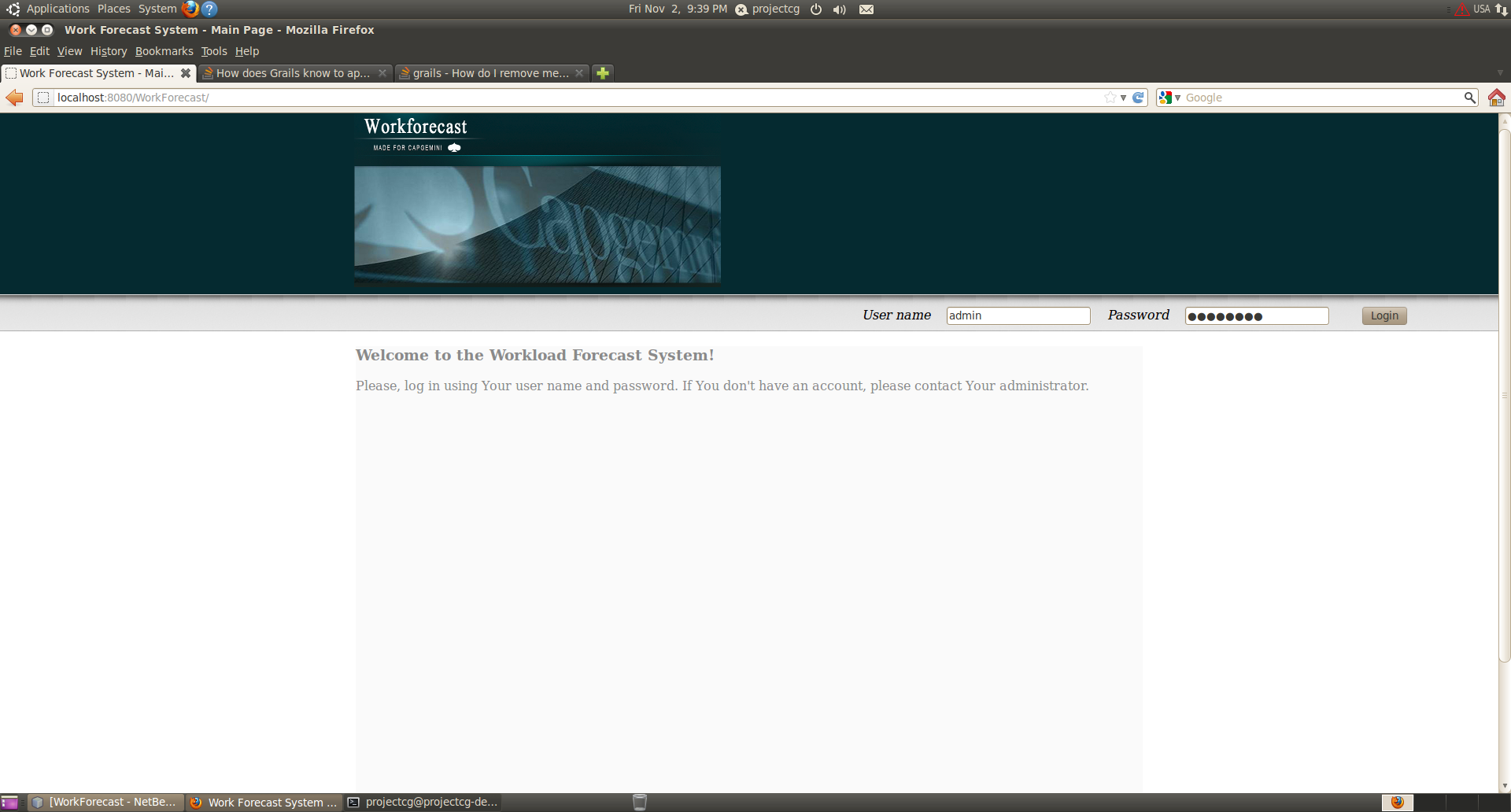Open a new tab with plus icon
The width and height of the screenshot is (1511, 812).
(603, 73)
